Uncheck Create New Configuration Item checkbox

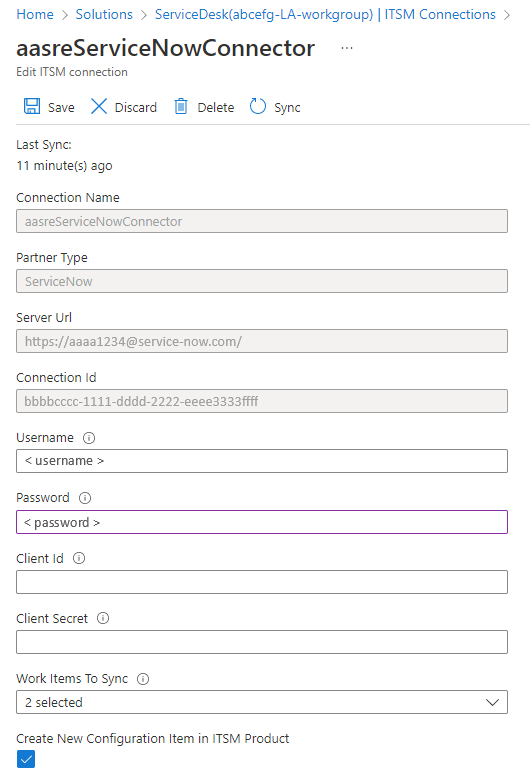[26, 759]
